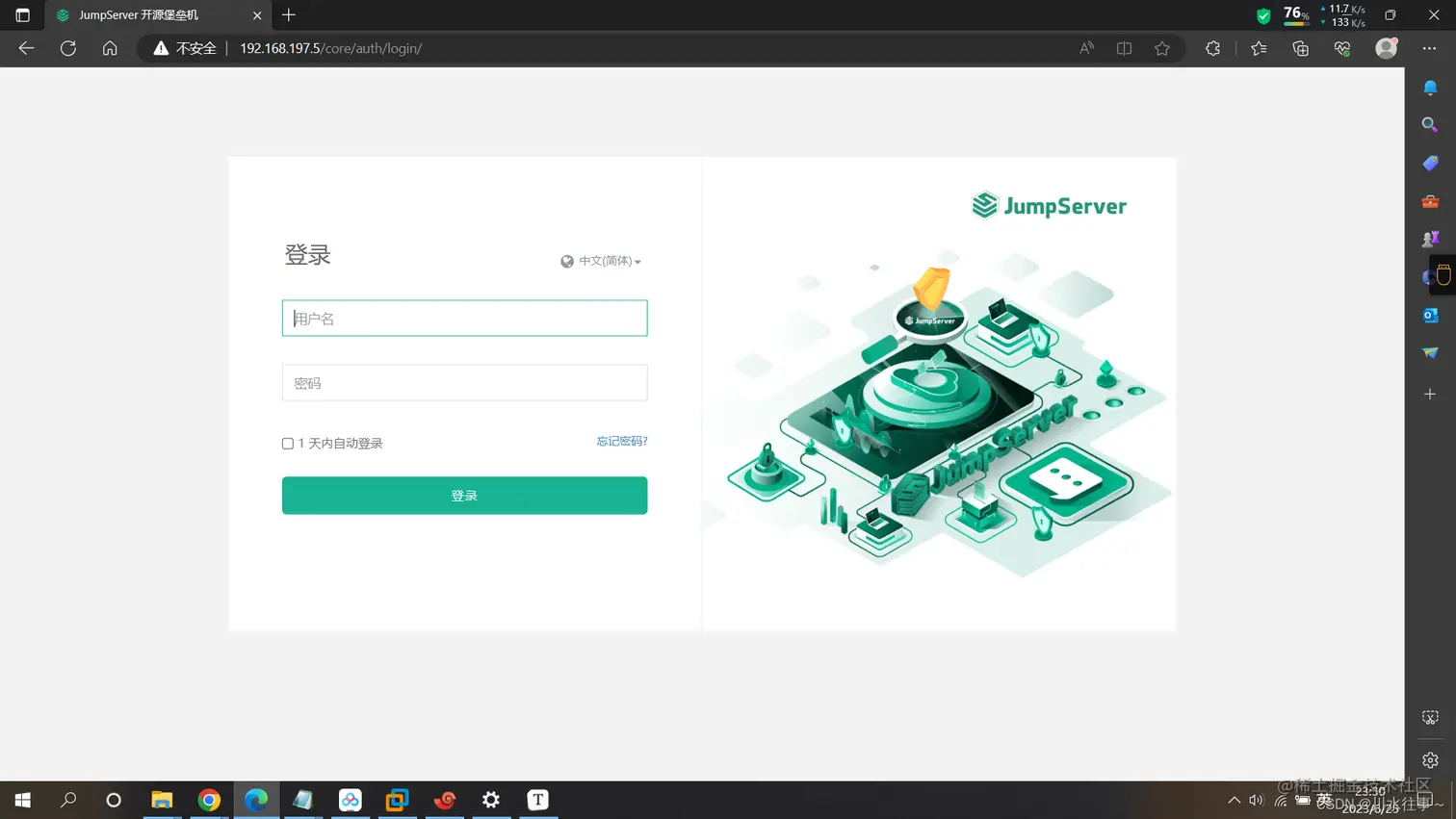Show the not secure site warning
Screen dimensions: 1456x819
click(x=185, y=48)
